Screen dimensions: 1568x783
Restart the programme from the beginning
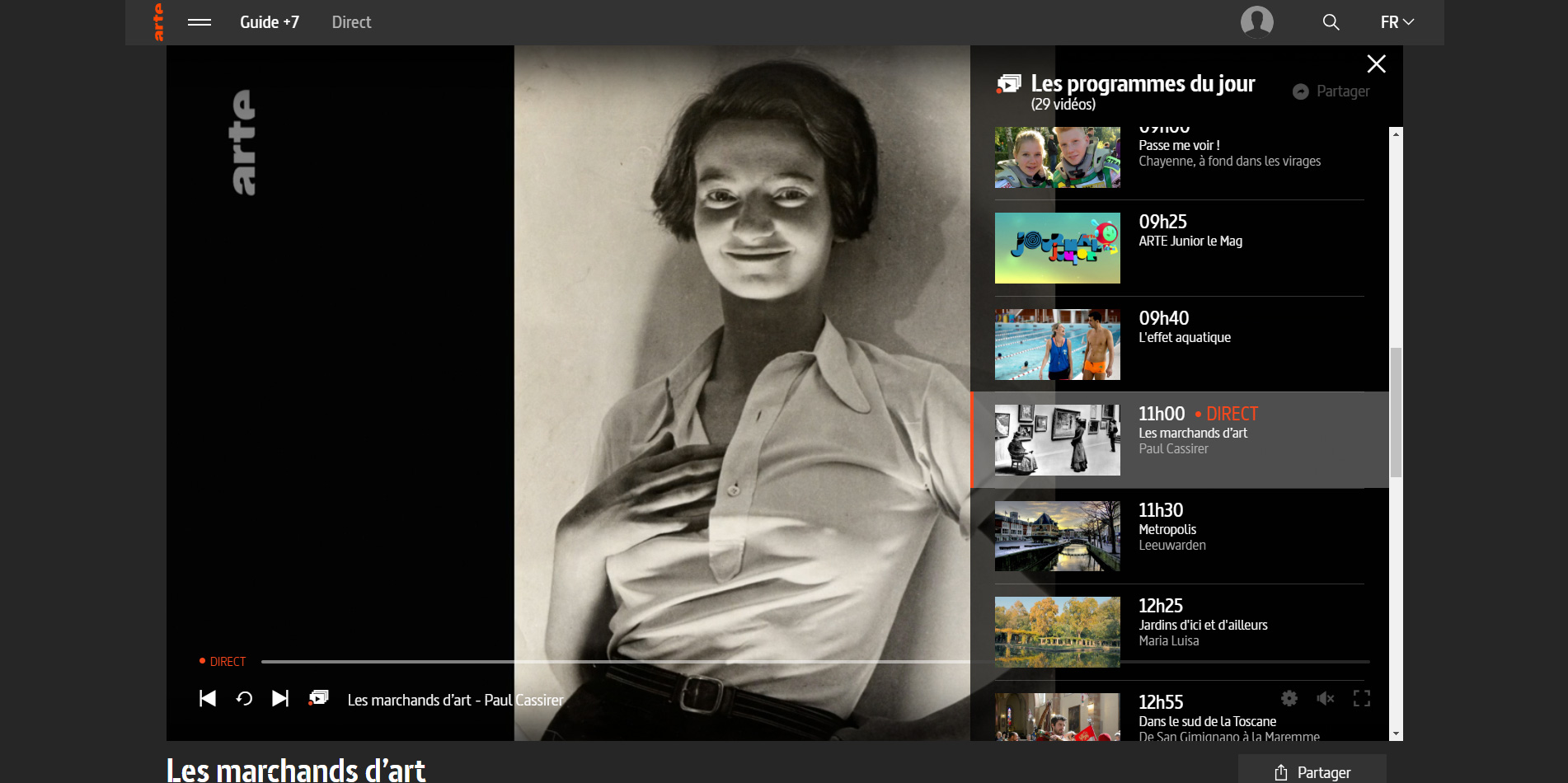(x=244, y=699)
